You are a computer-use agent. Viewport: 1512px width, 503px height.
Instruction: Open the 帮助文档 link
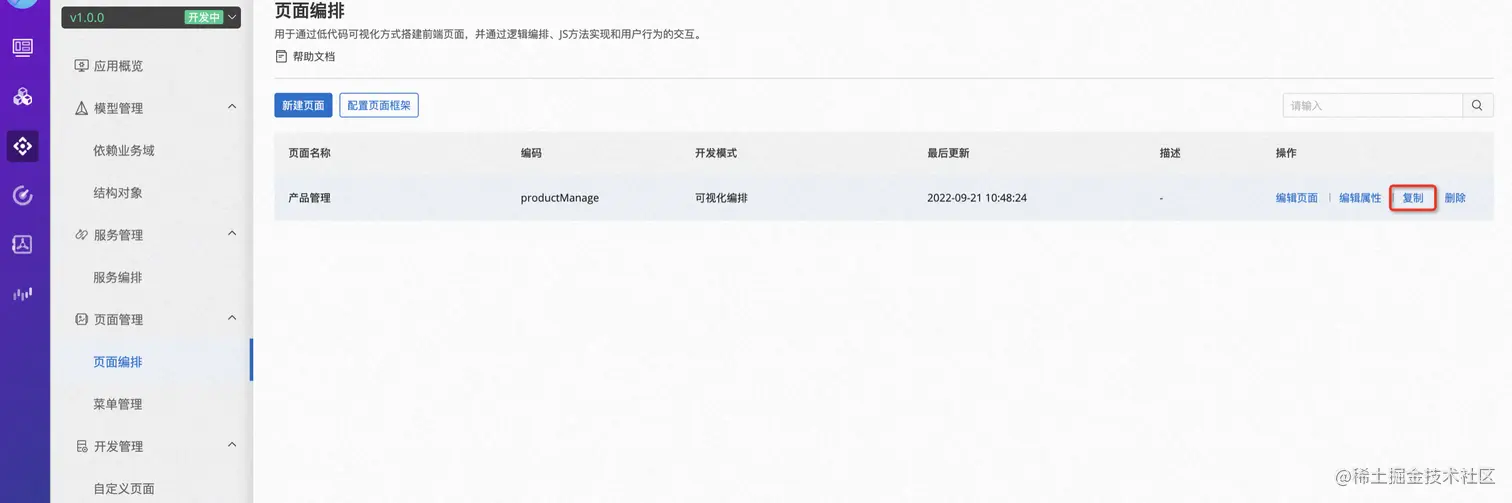pyautogui.click(x=314, y=57)
